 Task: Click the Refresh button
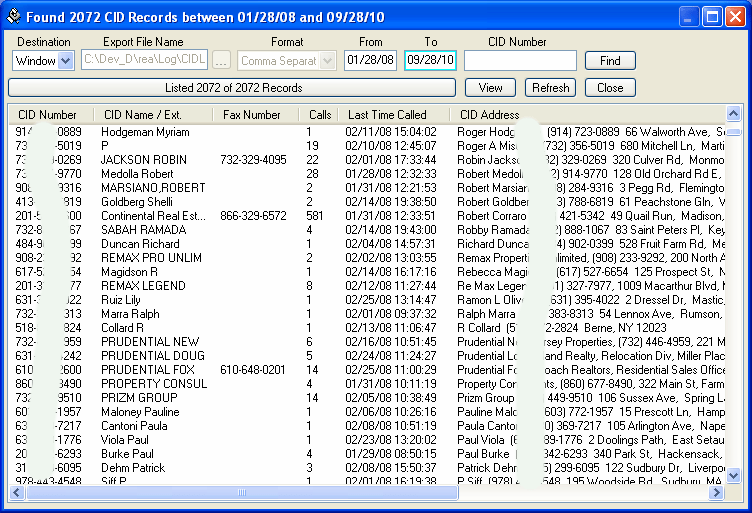pos(551,88)
